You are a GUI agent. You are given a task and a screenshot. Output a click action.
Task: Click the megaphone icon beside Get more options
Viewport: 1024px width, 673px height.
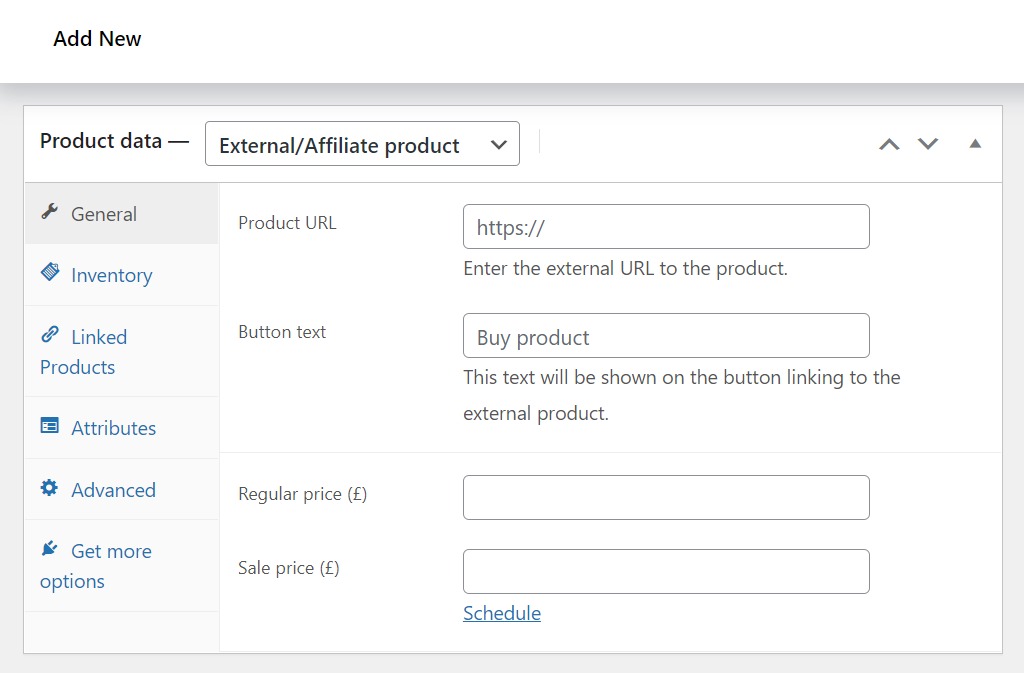[x=50, y=549]
